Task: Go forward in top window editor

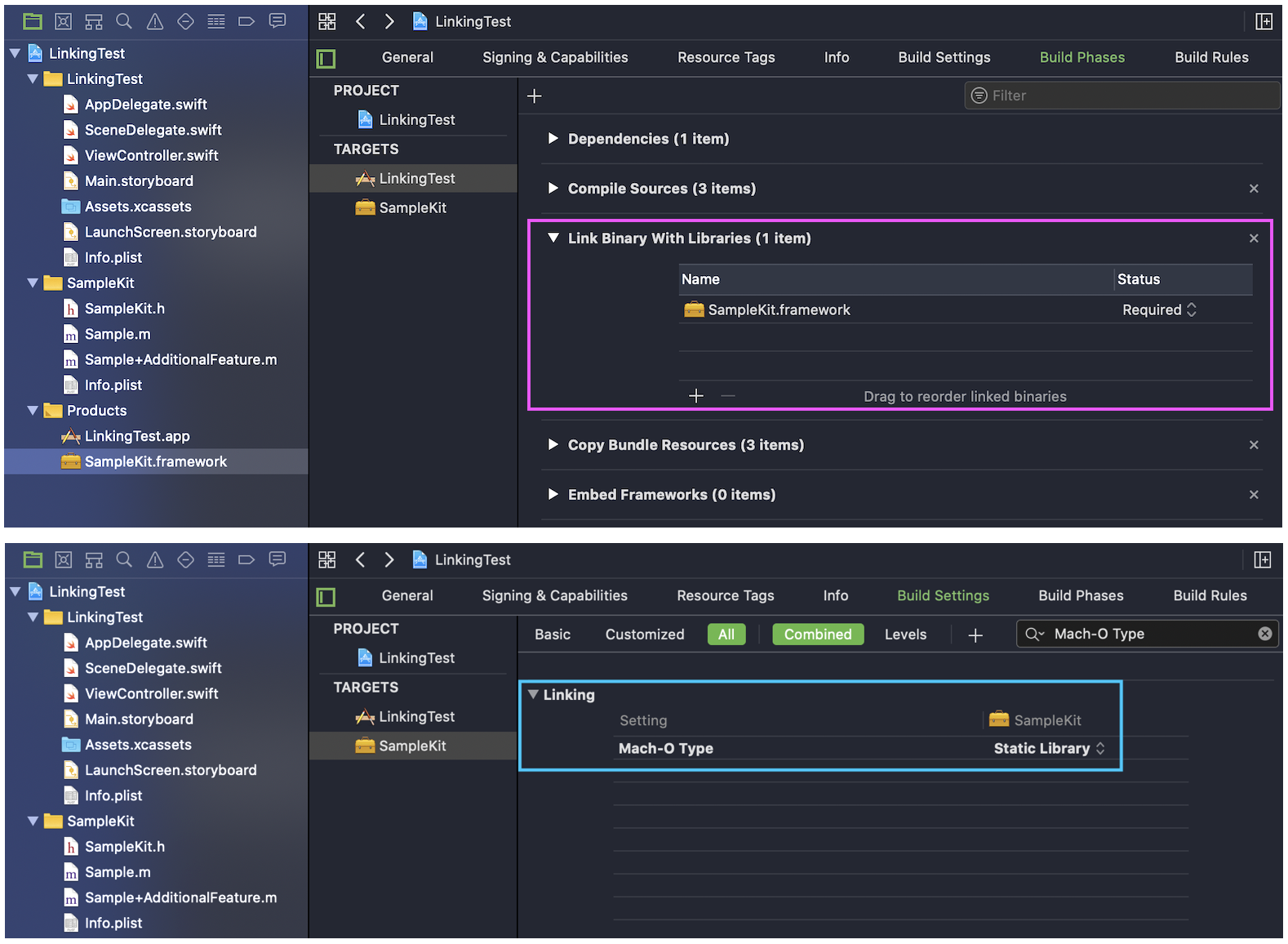Action: [x=389, y=21]
